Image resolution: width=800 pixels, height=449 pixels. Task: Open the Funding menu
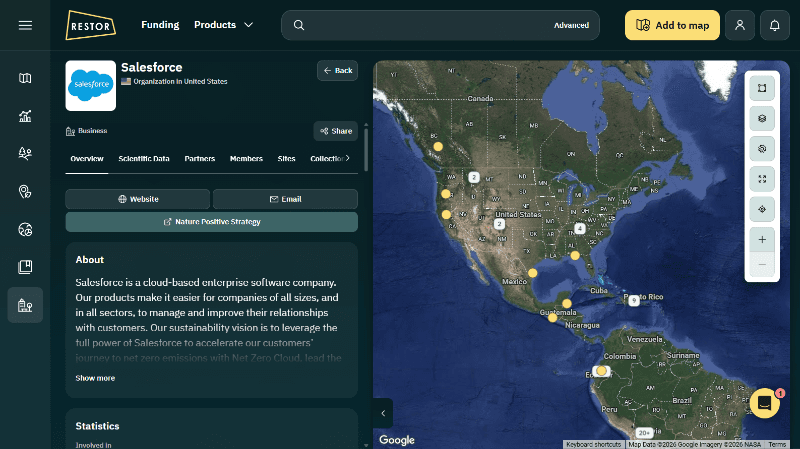(160, 25)
